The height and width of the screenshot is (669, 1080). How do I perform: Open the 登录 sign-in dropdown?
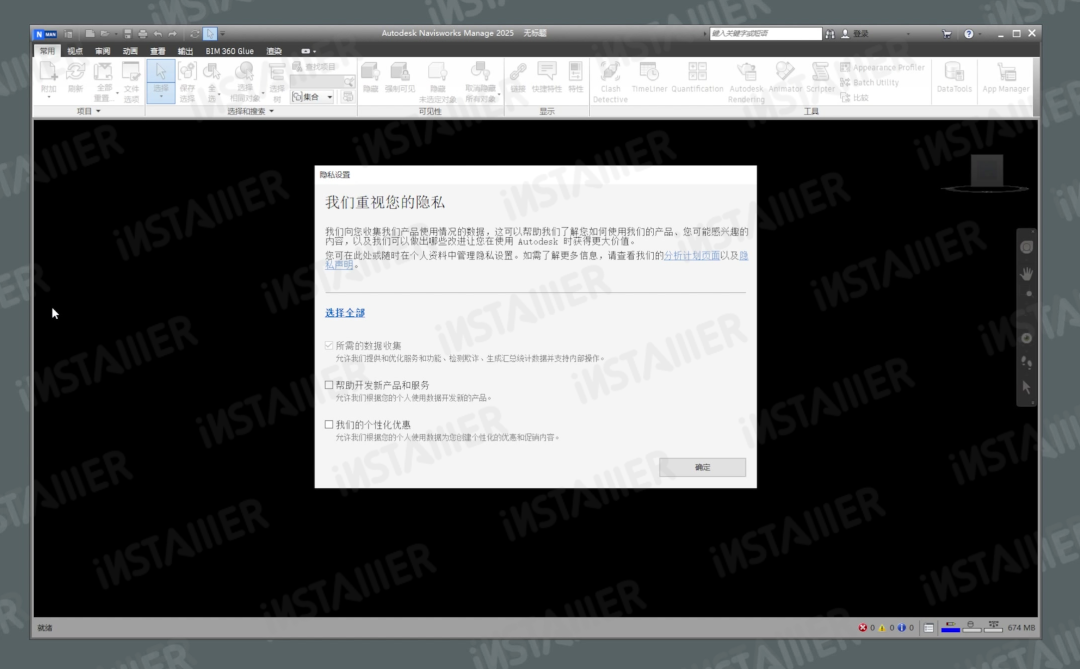(x=908, y=33)
